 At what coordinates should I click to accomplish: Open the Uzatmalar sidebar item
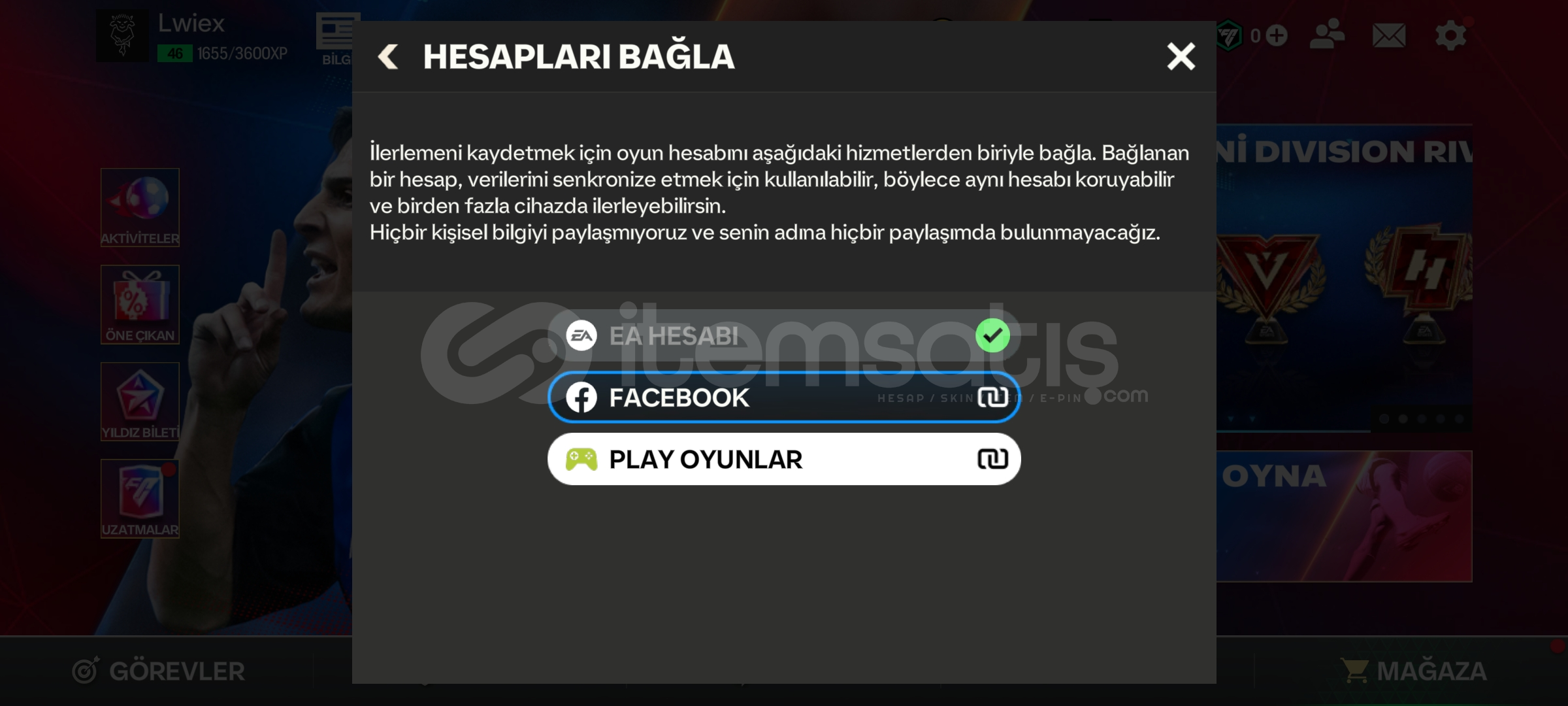point(140,498)
